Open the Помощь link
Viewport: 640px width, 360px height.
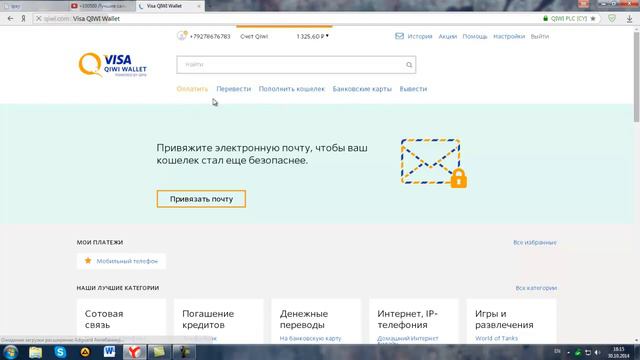[475, 36]
